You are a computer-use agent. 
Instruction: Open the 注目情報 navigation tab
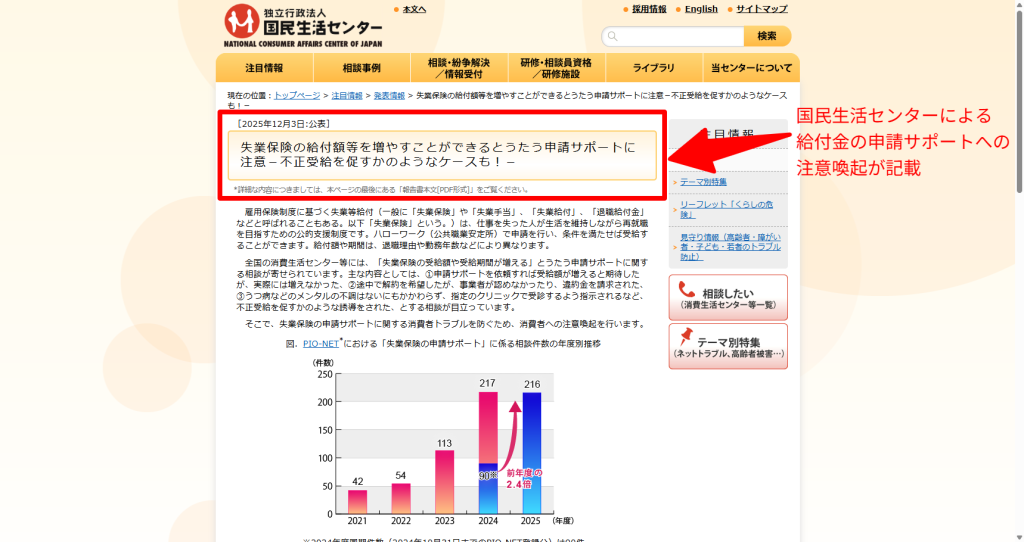point(264,68)
